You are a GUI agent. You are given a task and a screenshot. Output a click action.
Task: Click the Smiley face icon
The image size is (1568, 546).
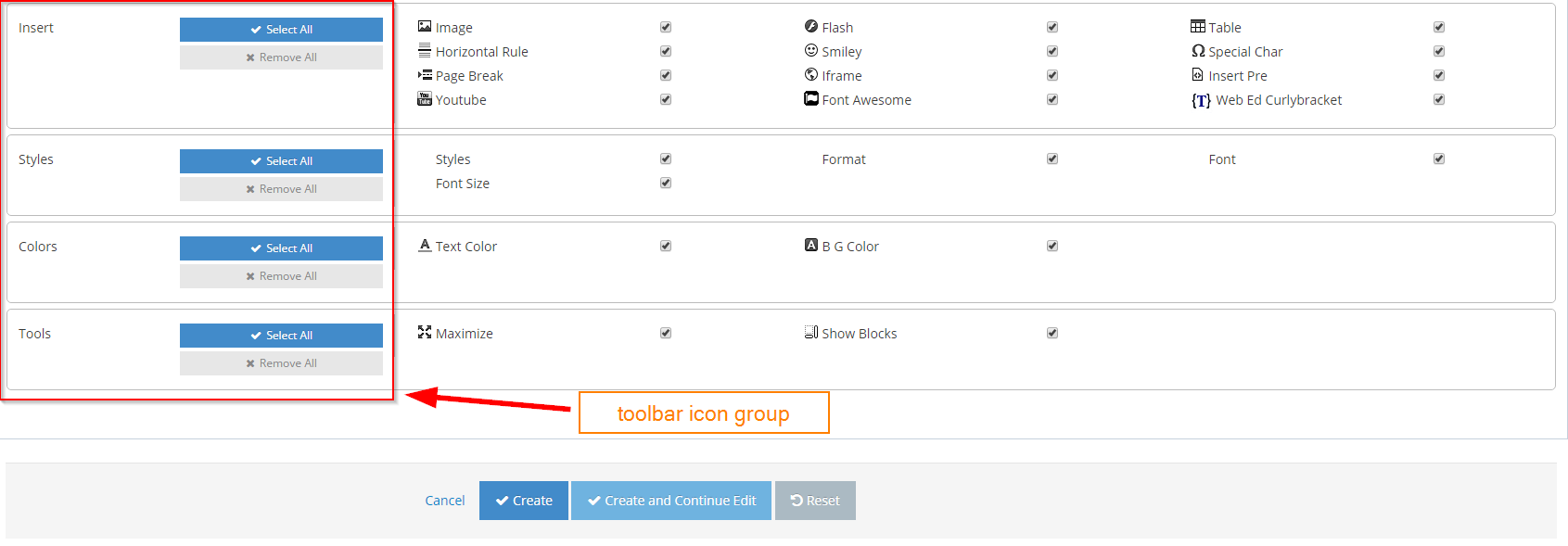pyautogui.click(x=811, y=51)
